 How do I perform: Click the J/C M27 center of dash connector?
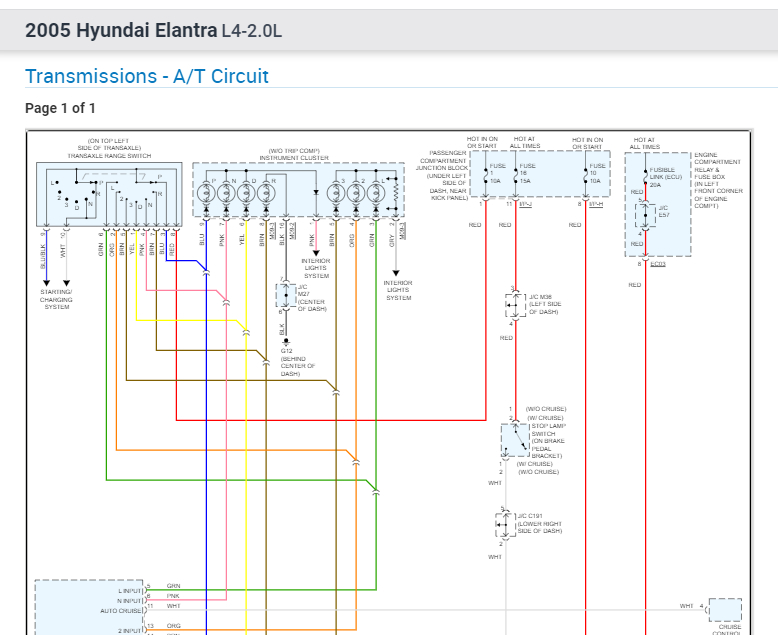click(x=285, y=297)
